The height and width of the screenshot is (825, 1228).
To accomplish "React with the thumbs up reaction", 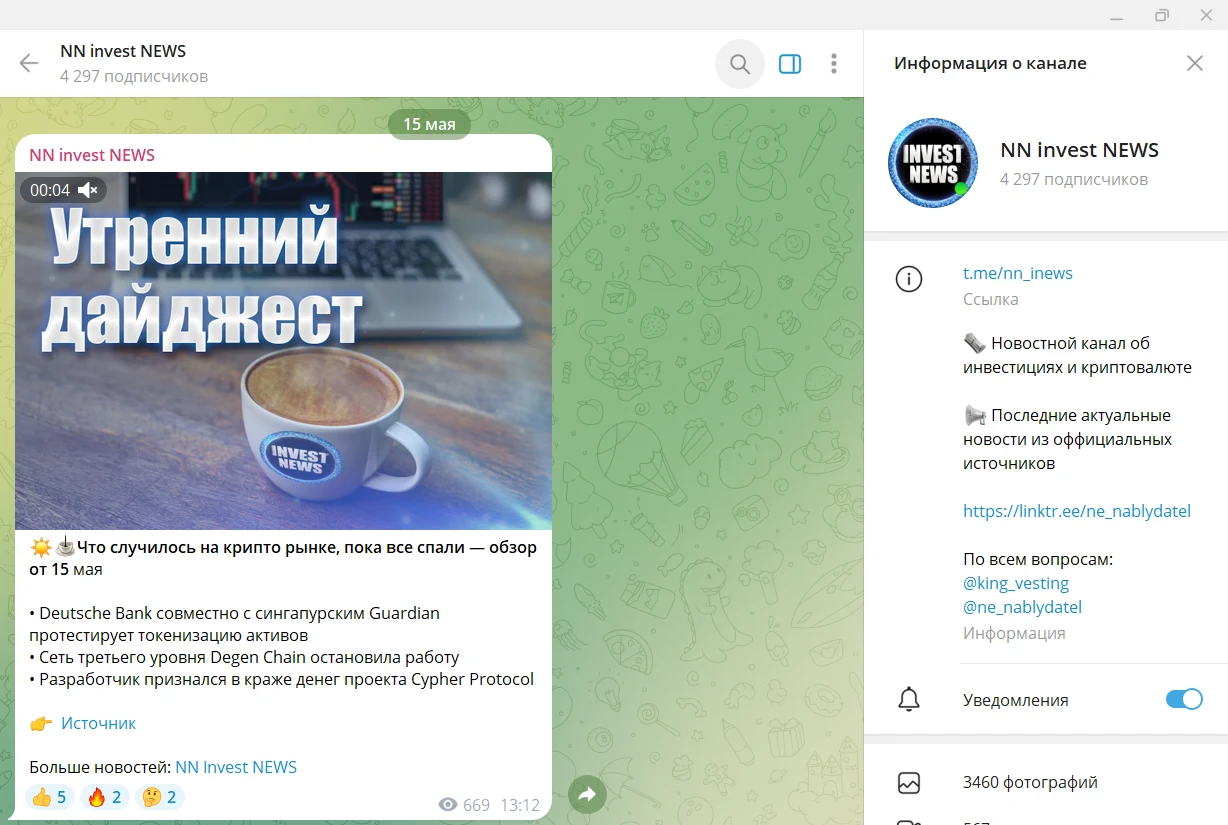I will pos(50,797).
